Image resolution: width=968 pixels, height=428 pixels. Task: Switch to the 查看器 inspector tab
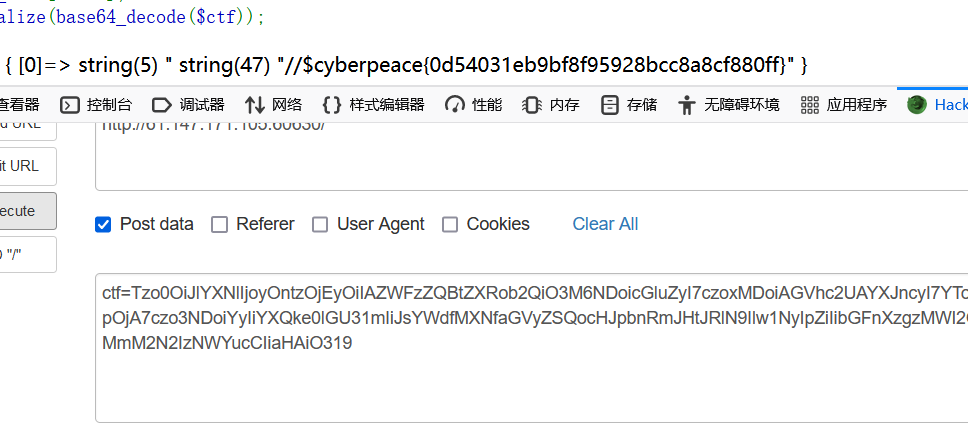tap(20, 105)
